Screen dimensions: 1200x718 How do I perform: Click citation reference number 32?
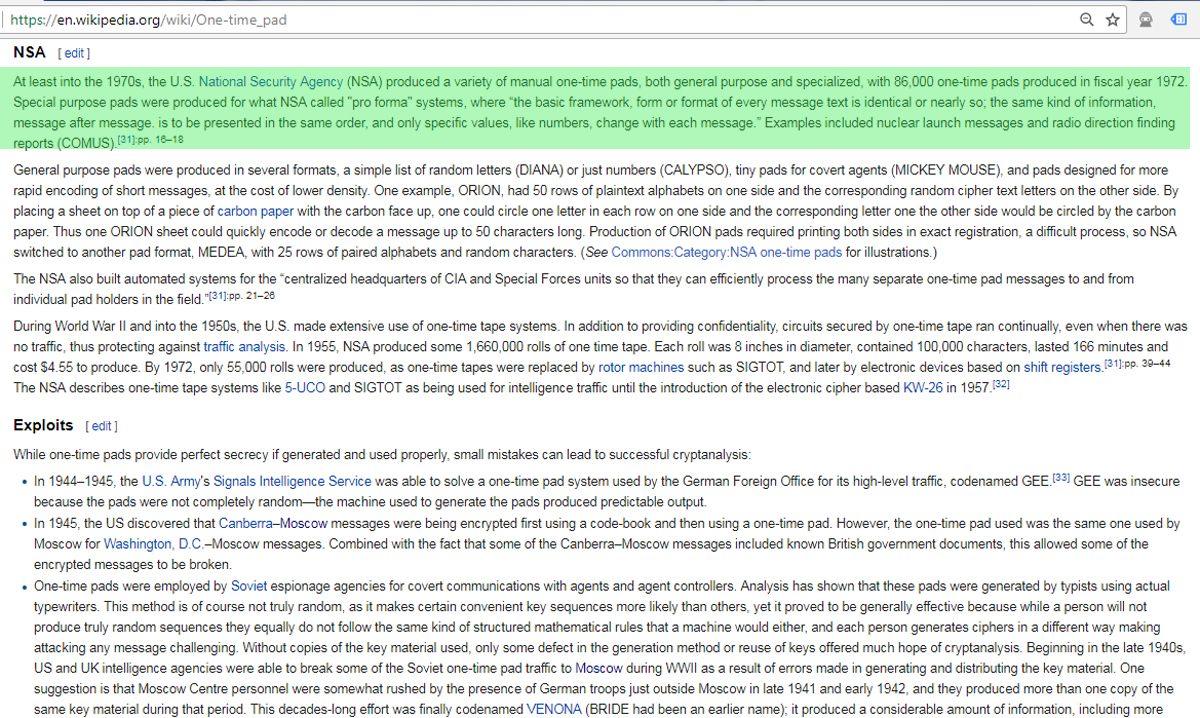(1000, 385)
